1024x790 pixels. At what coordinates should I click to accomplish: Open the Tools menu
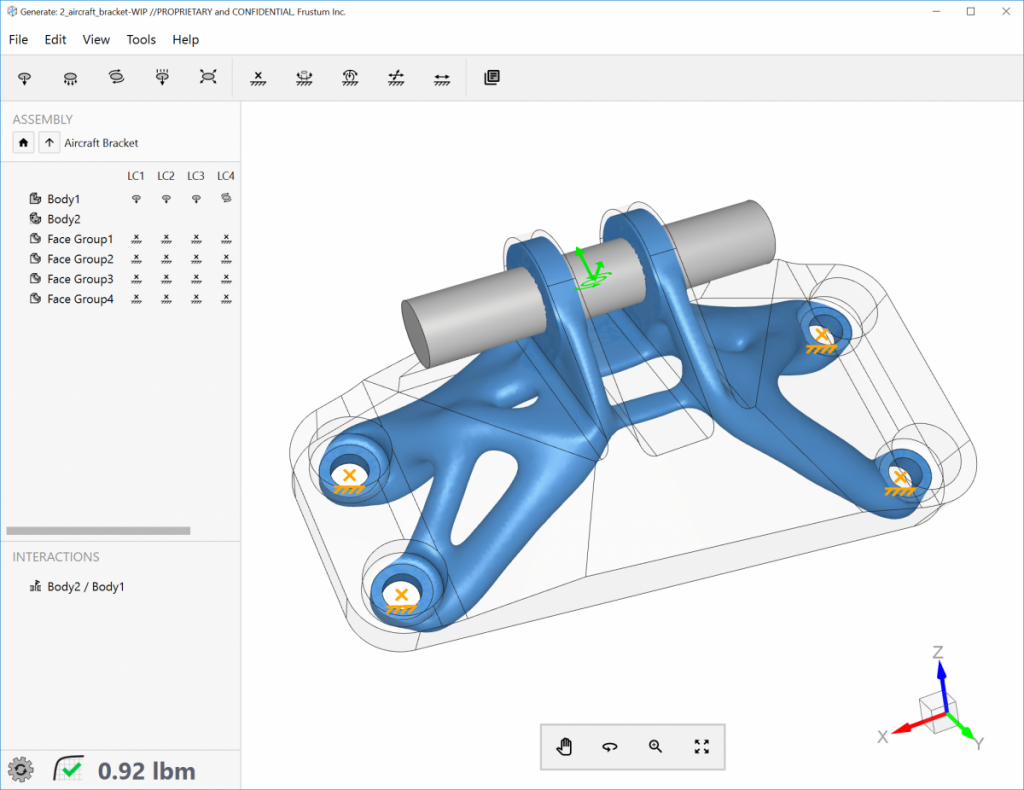tap(140, 40)
